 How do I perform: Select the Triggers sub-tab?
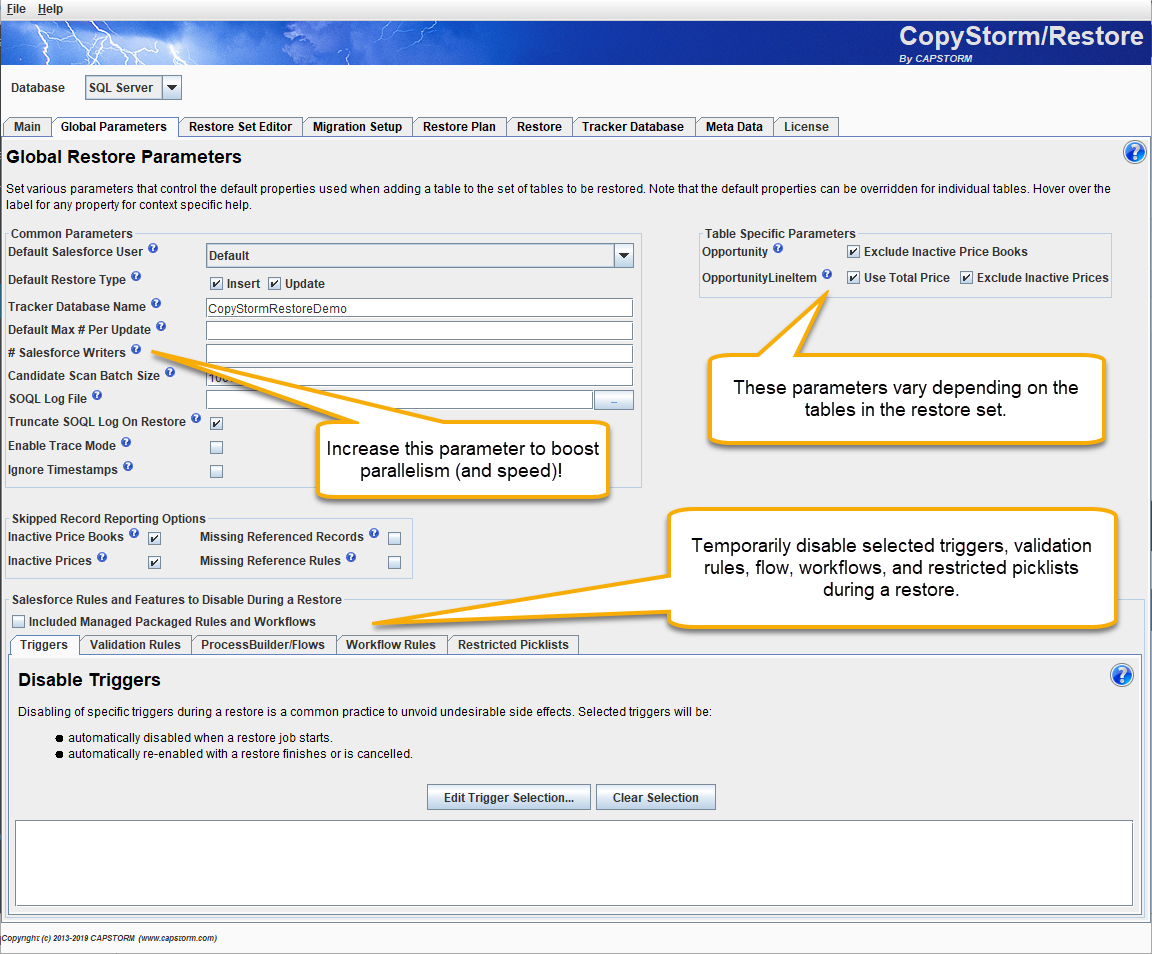44,645
